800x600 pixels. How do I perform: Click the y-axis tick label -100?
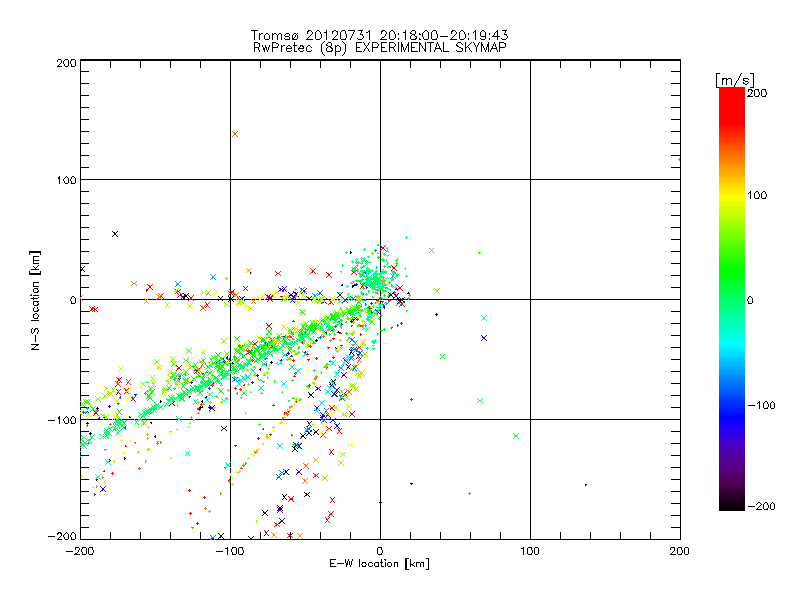click(62, 420)
